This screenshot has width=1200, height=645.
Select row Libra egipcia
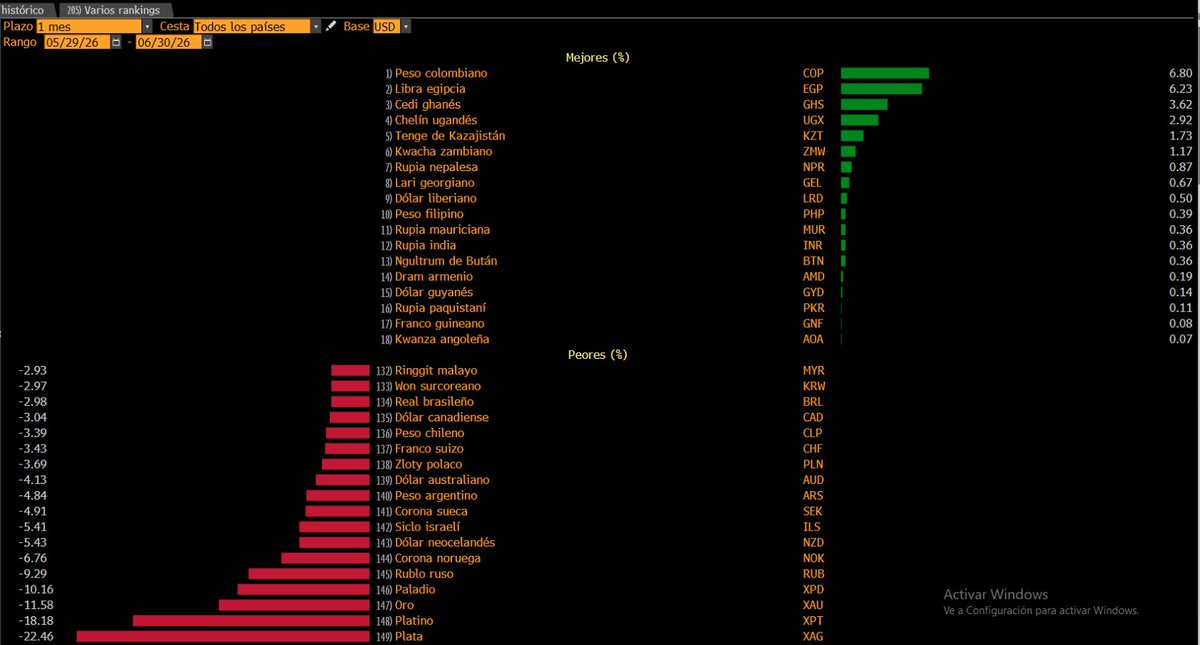[x=430, y=89]
